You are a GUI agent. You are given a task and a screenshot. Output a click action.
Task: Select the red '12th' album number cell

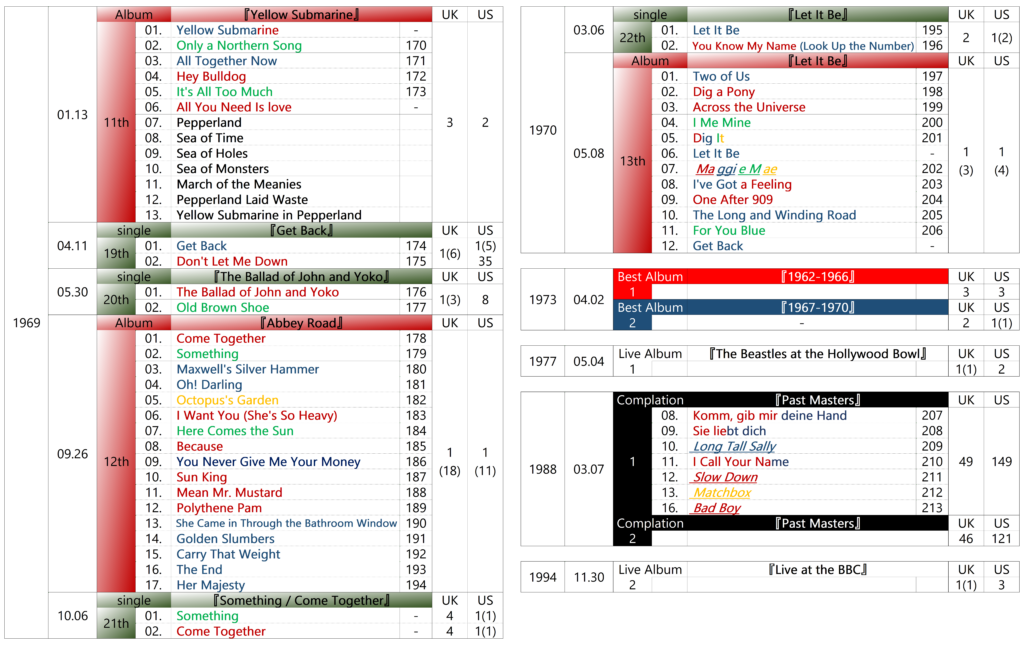(115, 462)
